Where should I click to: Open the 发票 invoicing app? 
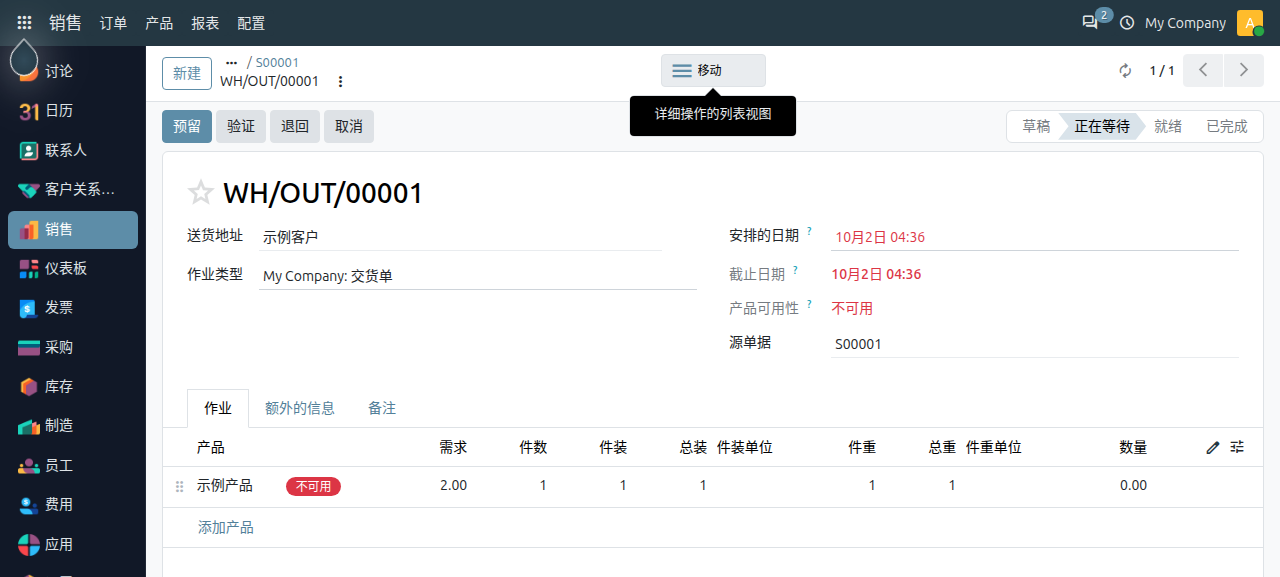click(72, 308)
